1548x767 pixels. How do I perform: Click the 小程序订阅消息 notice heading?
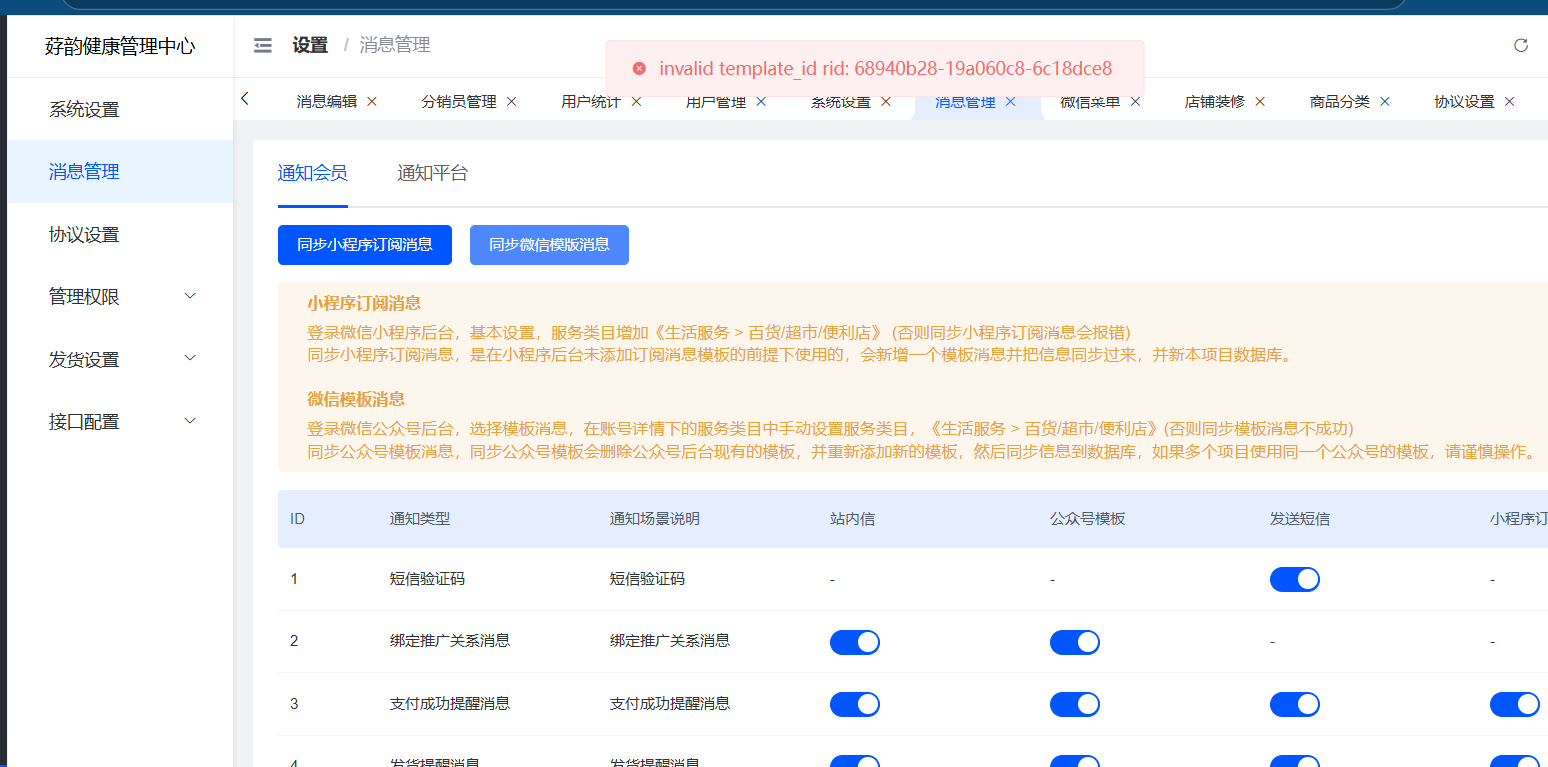click(x=364, y=304)
